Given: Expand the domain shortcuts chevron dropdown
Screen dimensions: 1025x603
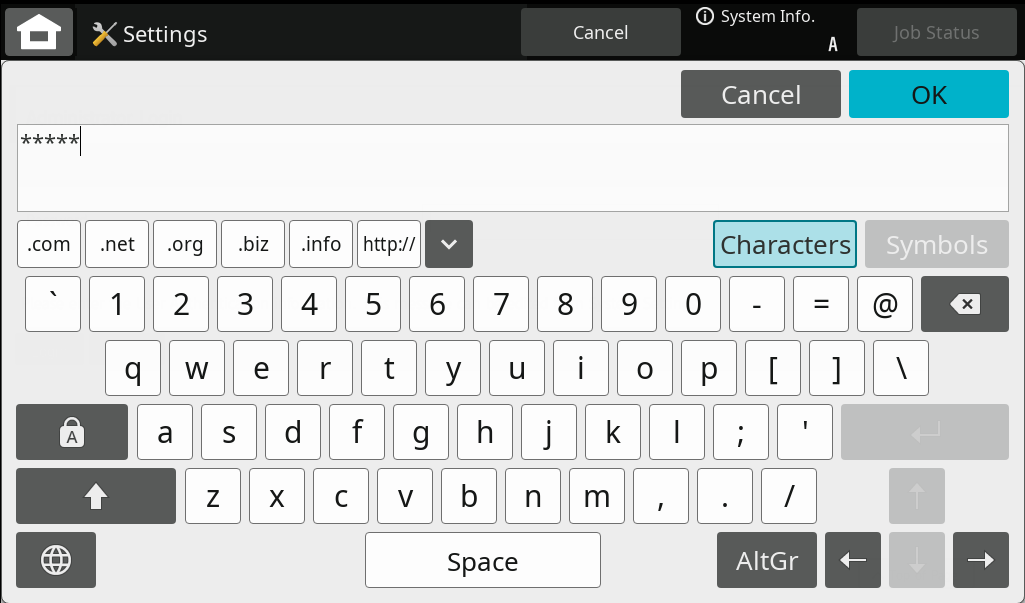Looking at the screenshot, I should tap(449, 244).
